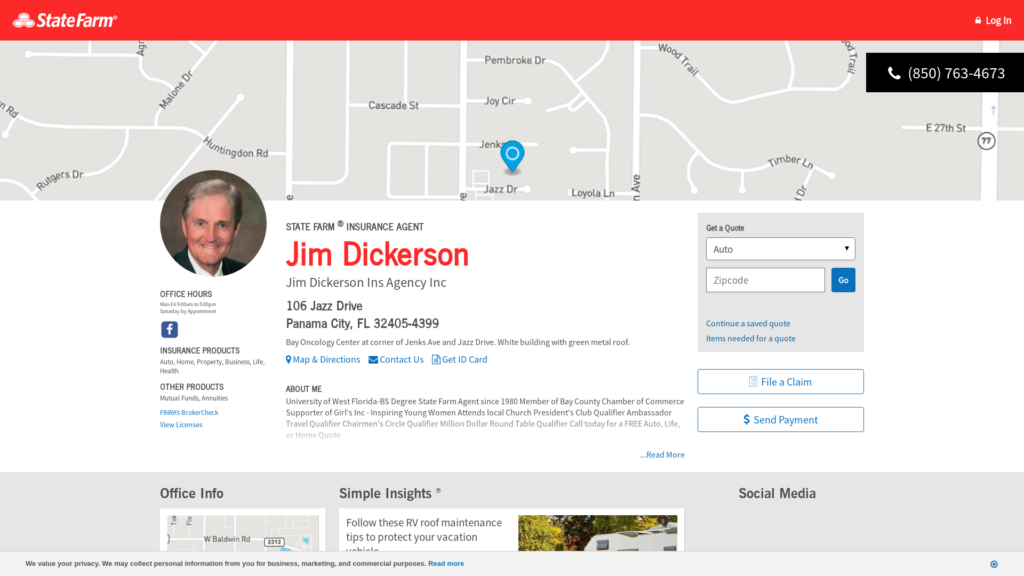
Task: Click the View Licenses link
Action: point(181,425)
